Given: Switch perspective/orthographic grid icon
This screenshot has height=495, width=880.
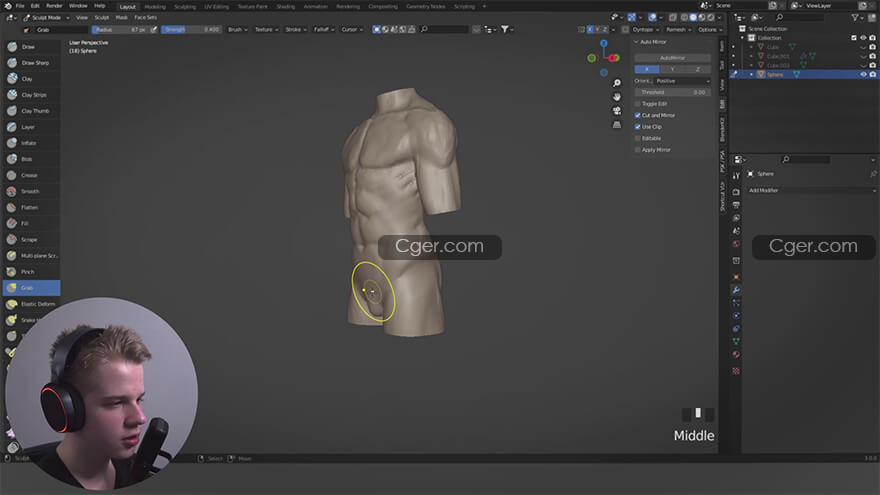Looking at the screenshot, I should 617,125.
